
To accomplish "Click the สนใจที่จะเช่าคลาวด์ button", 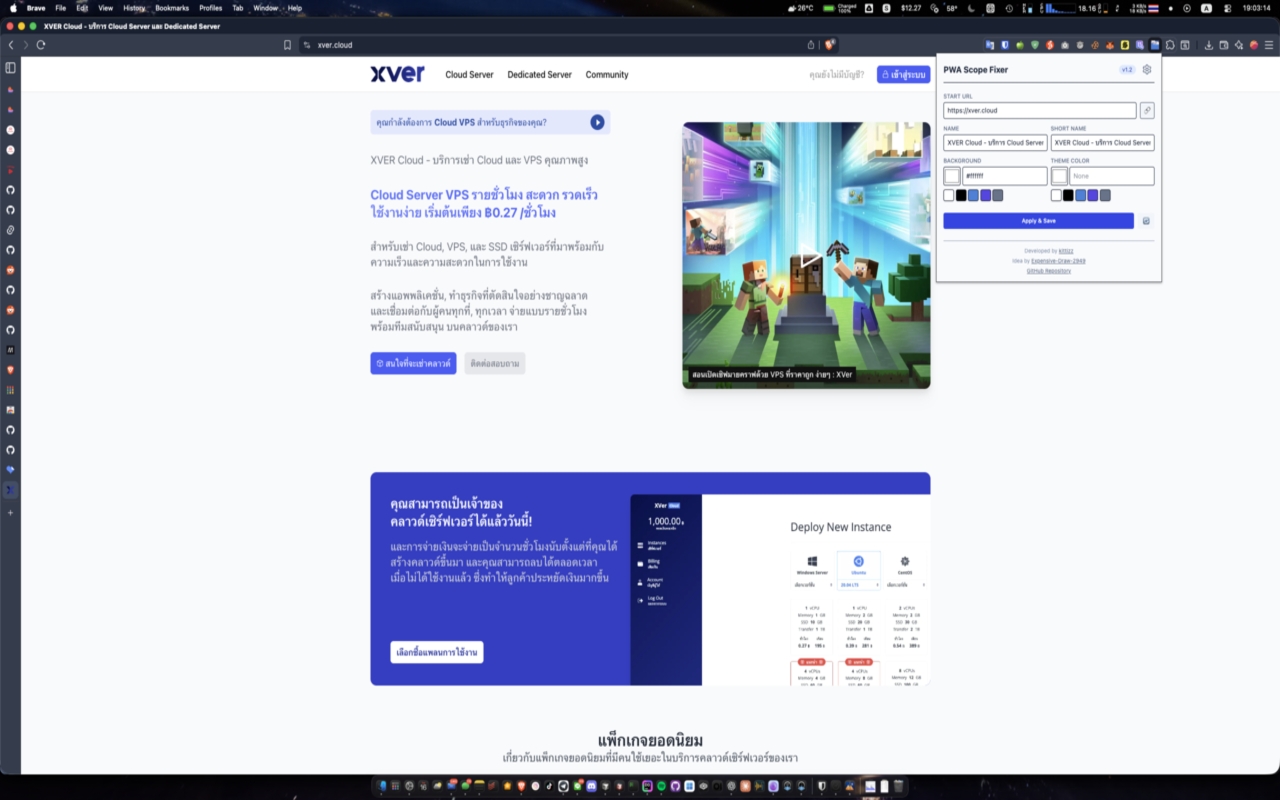I will click(413, 363).
